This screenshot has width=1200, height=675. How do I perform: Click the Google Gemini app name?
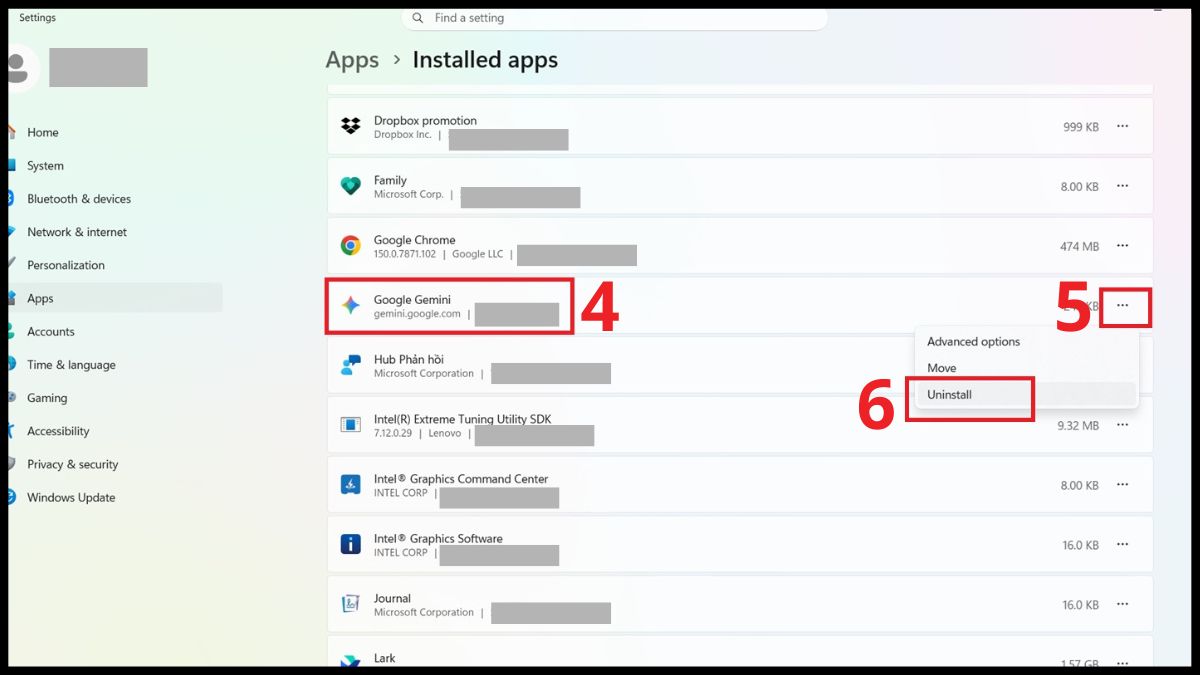(412, 300)
